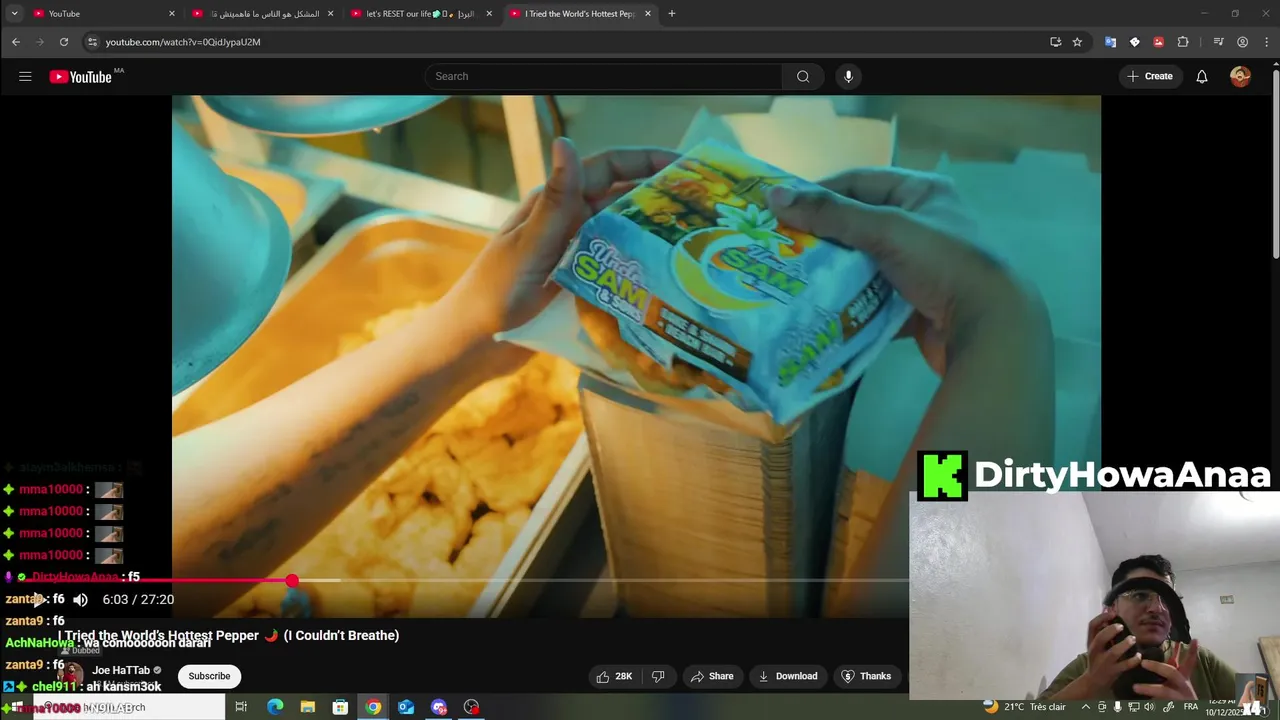The width and height of the screenshot is (1280, 720).
Task: Open Joe HaTTab channel name link
Action: point(121,670)
